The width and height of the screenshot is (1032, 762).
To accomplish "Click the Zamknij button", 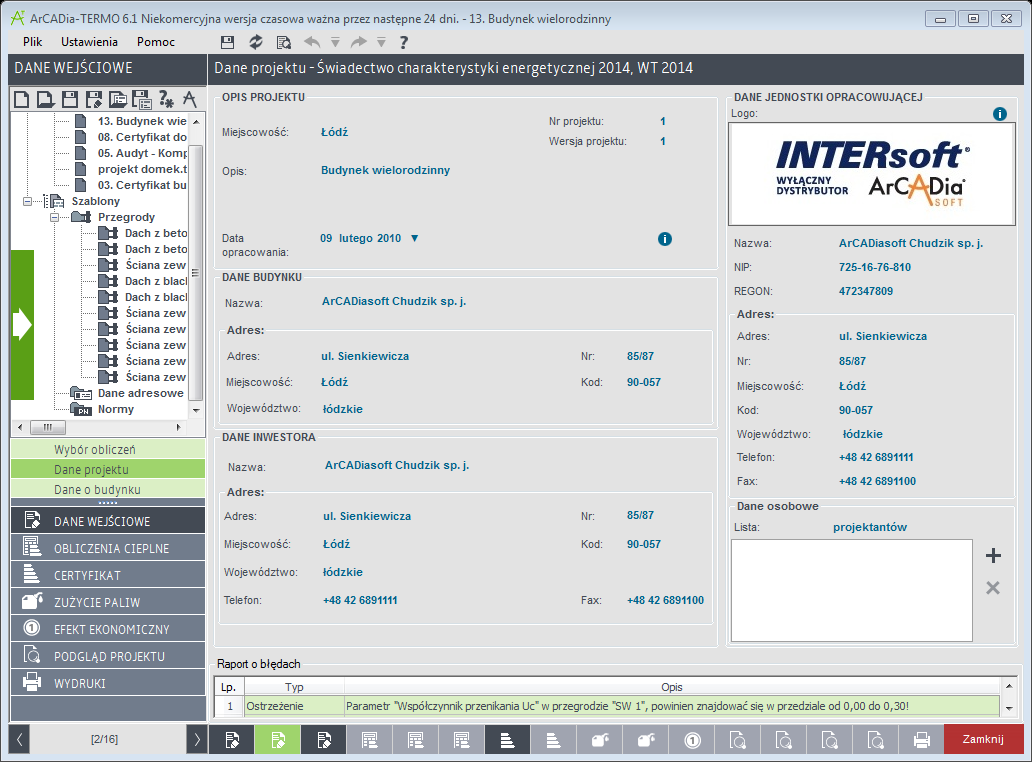I will click(983, 739).
